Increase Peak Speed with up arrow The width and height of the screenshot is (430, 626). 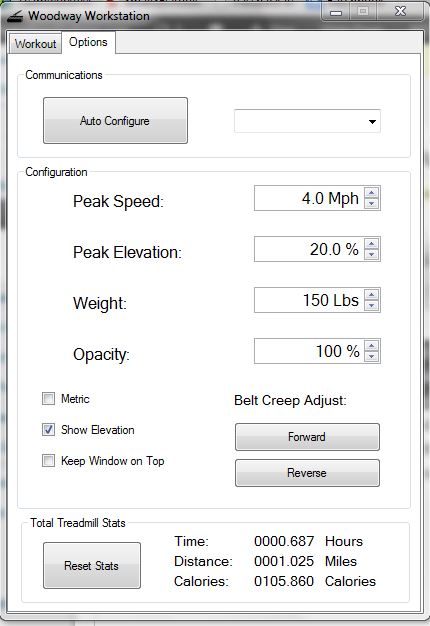click(371, 193)
